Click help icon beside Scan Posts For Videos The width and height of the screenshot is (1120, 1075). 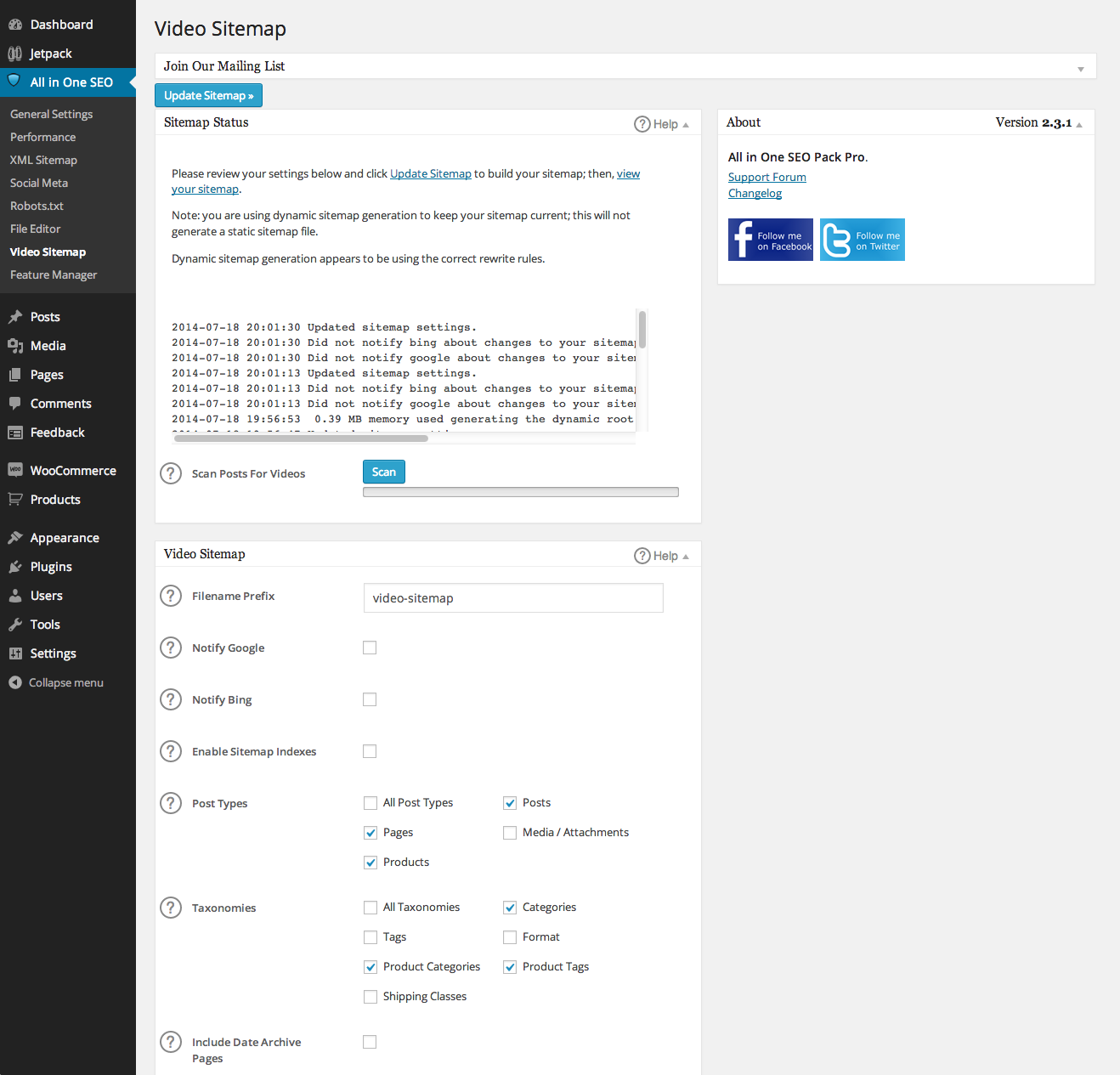click(171, 473)
